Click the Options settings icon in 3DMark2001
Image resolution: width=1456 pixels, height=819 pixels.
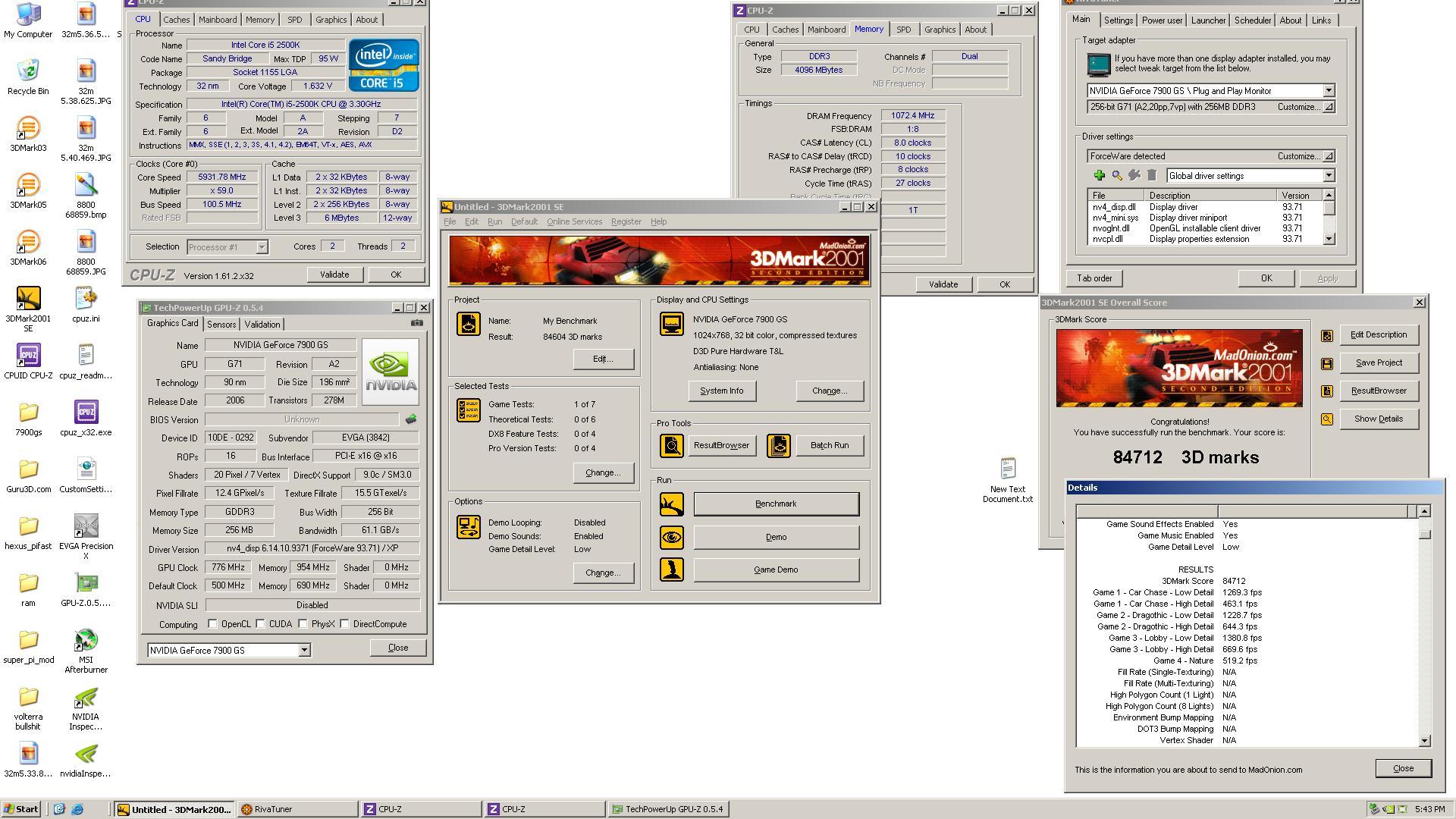pos(469,527)
